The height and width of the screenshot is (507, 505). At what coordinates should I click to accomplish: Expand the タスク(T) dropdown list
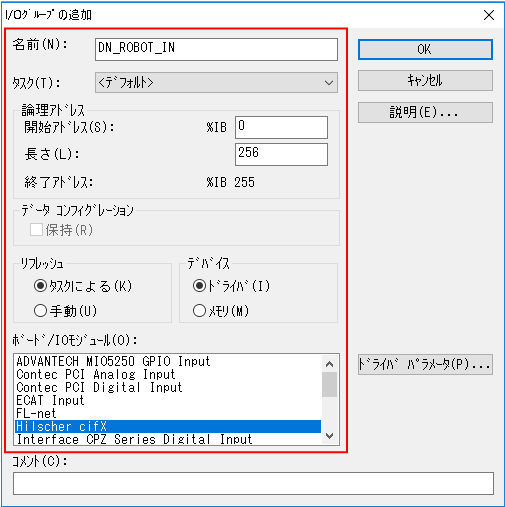[216, 82]
